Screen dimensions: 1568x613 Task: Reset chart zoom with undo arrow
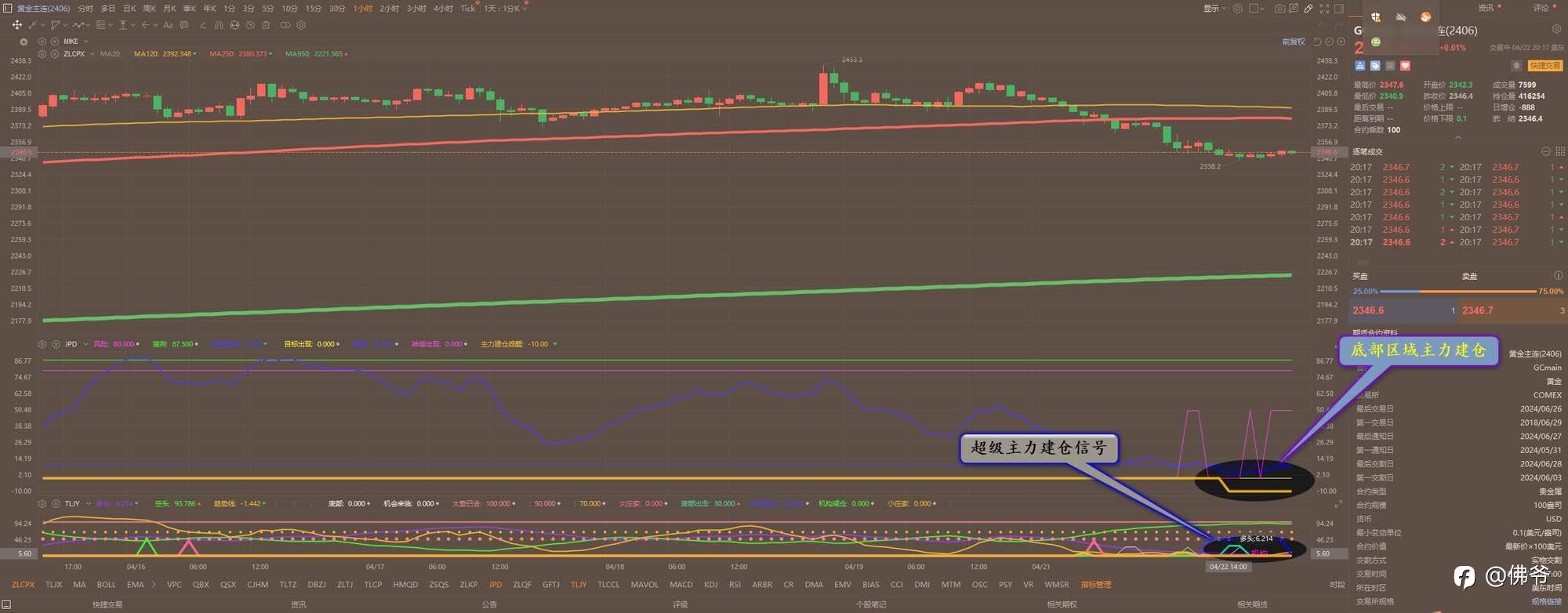pos(1317,42)
